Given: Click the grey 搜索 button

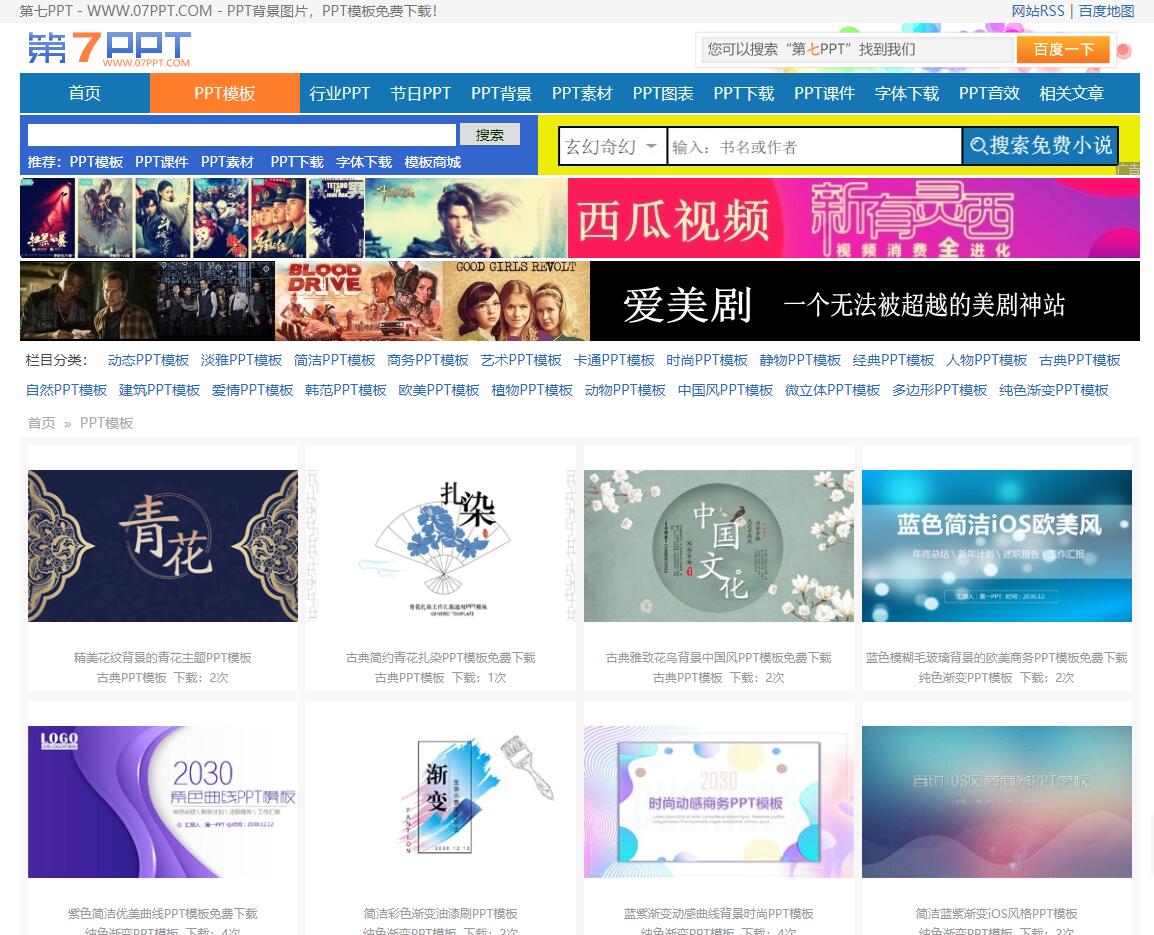Looking at the screenshot, I should click(x=489, y=135).
